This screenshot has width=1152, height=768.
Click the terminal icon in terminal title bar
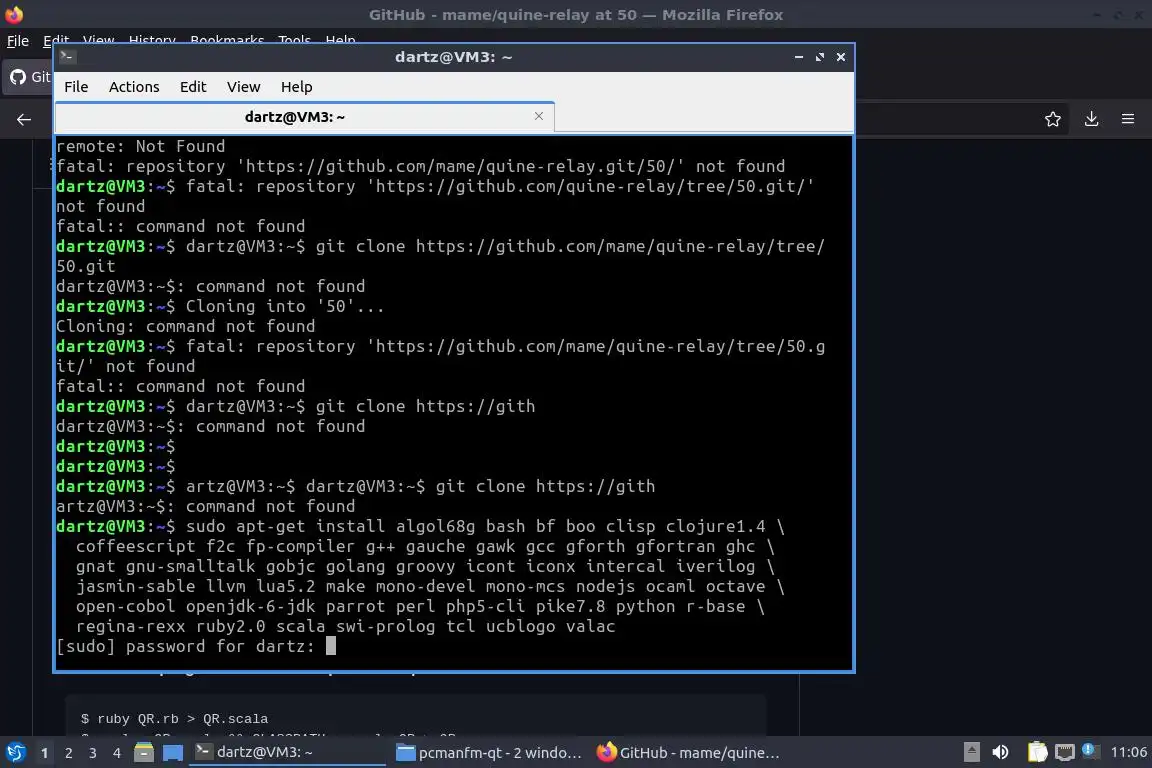pos(66,56)
